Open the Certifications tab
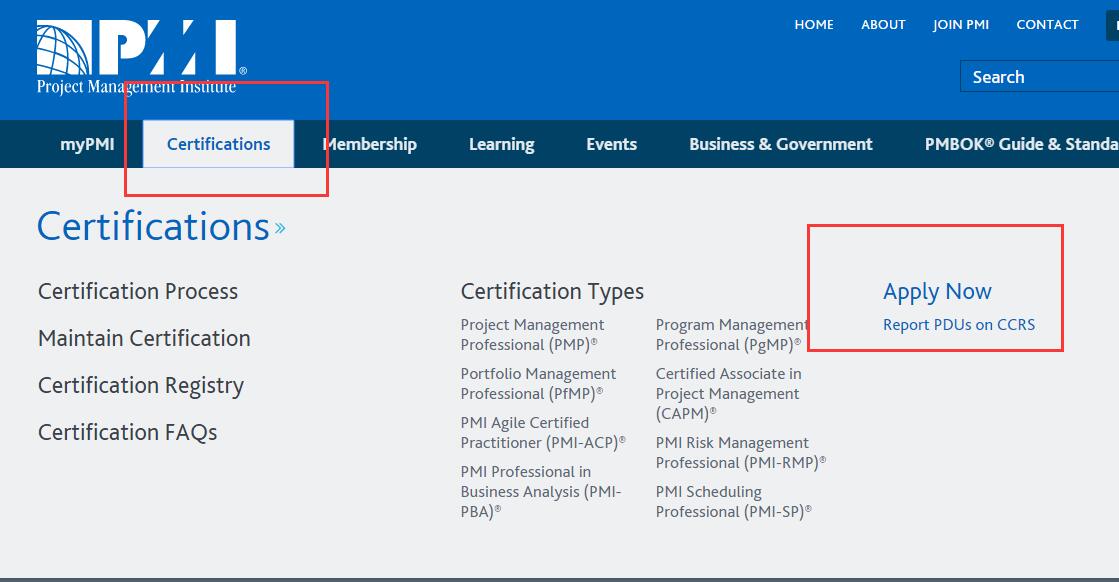 pyautogui.click(x=218, y=144)
